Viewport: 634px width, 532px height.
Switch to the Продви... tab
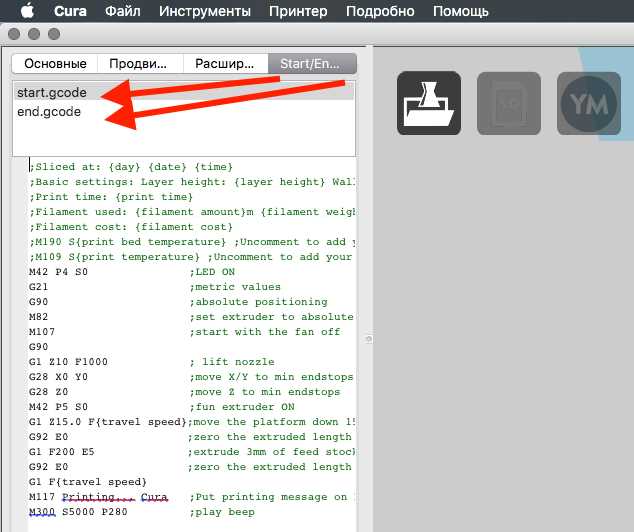pos(140,63)
